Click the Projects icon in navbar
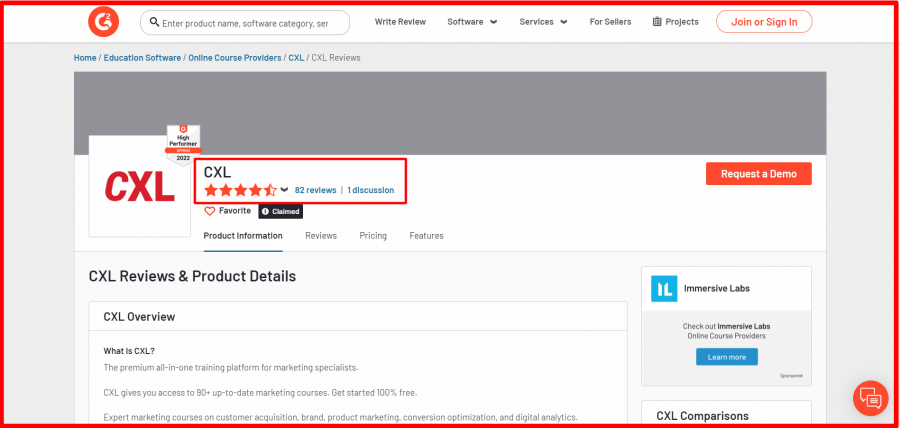This screenshot has width=900, height=428. (x=657, y=22)
